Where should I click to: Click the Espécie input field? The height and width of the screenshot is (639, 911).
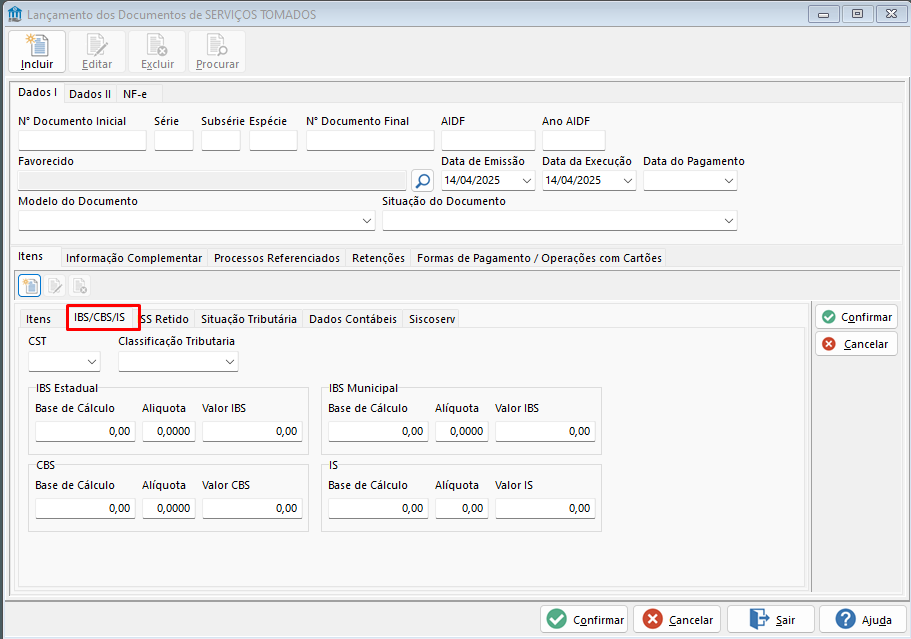pos(273,141)
